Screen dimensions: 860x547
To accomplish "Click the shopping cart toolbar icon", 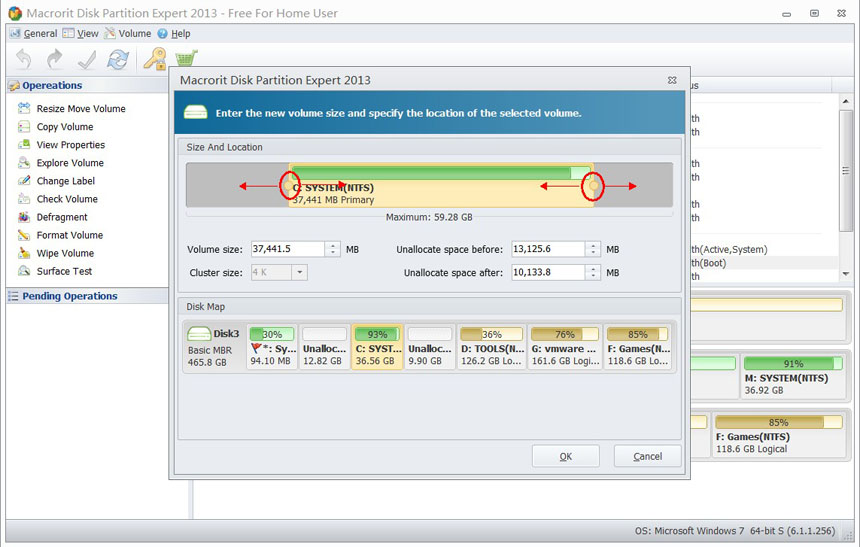I will point(186,59).
